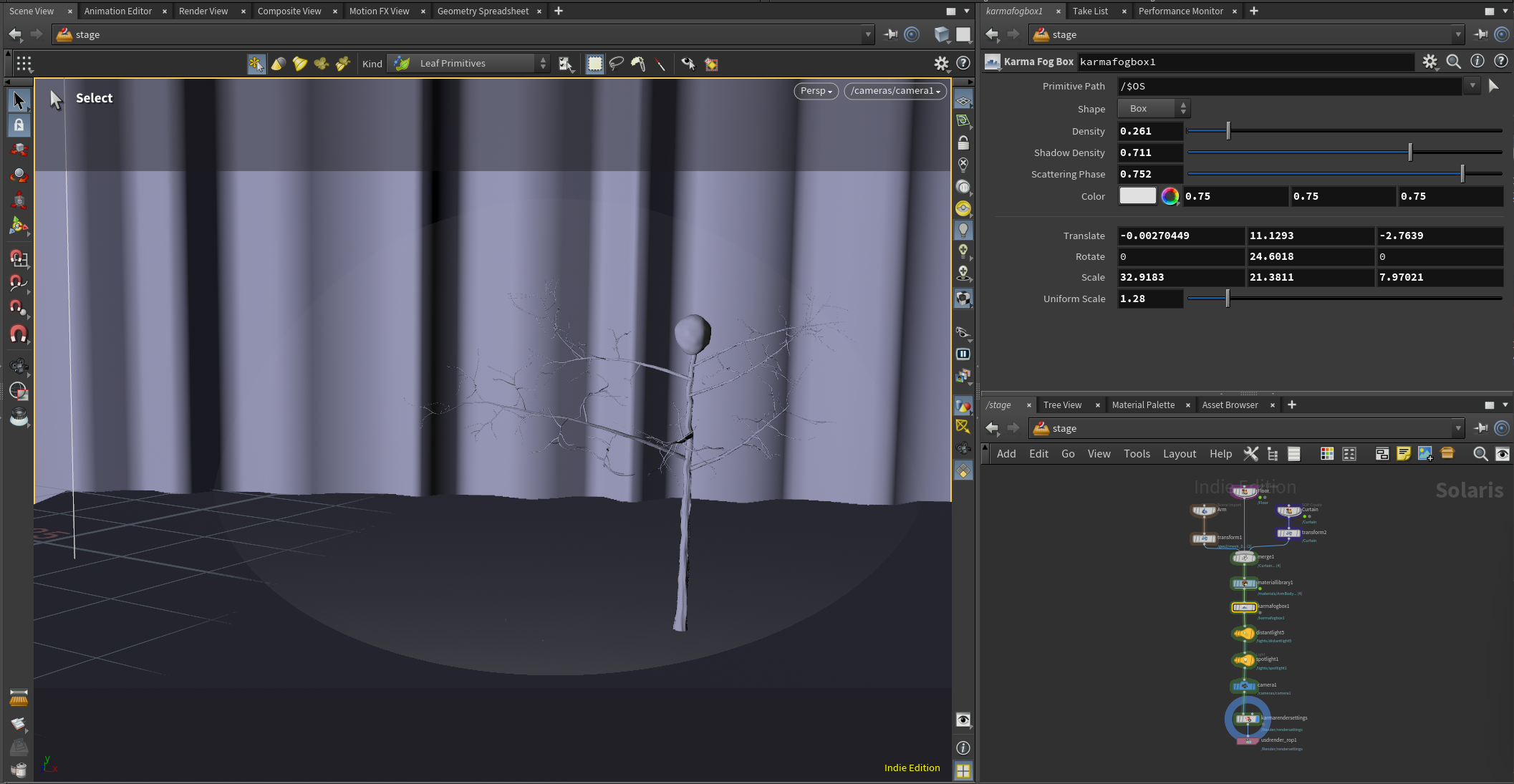This screenshot has width=1514, height=784.
Task: Switch to the Render View tab
Action: click(x=203, y=11)
